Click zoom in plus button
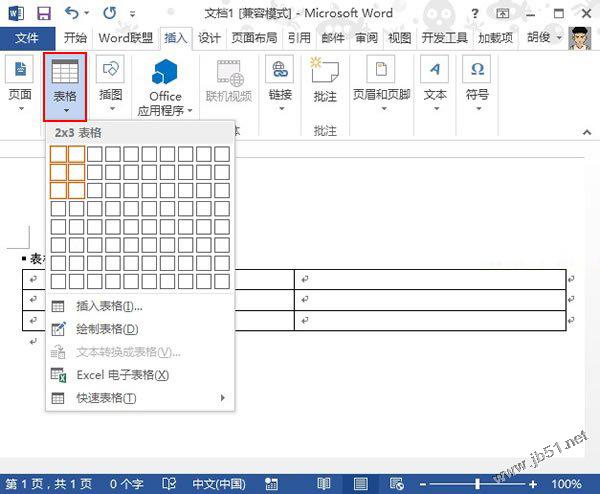The image size is (600, 494). (x=533, y=484)
